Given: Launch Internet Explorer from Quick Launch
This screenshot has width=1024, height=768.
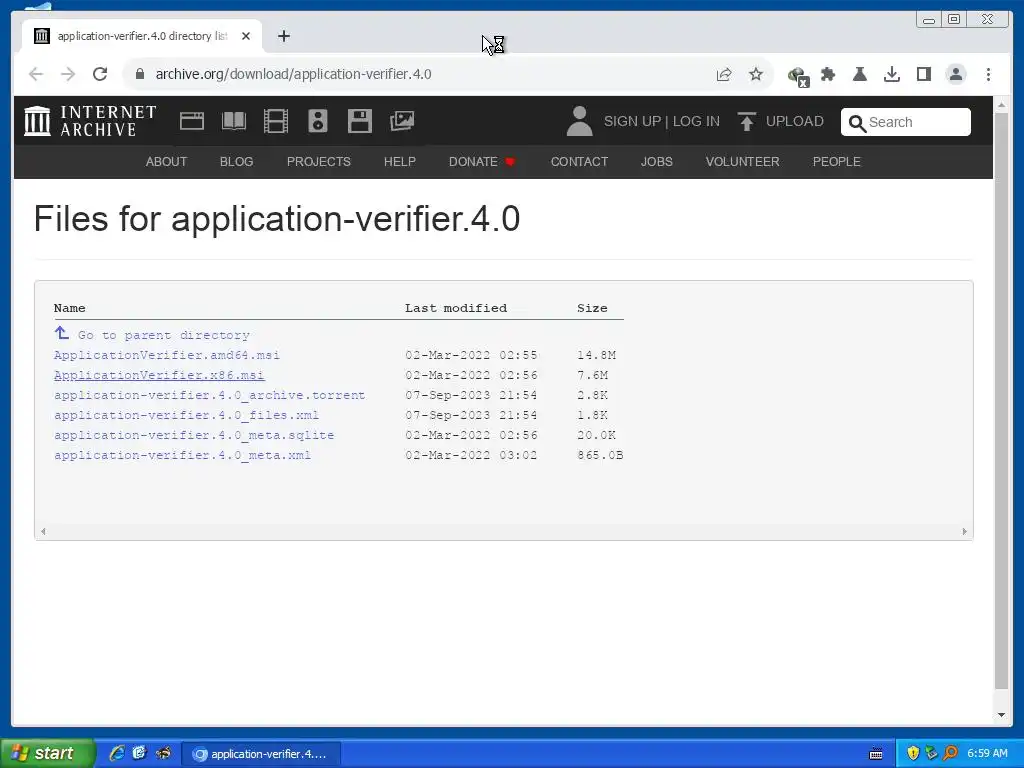Looking at the screenshot, I should coord(116,753).
